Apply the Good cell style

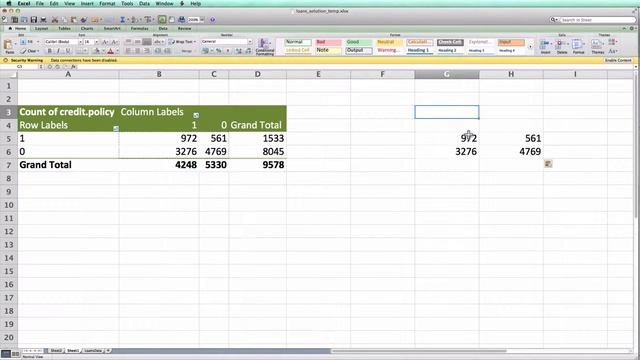coord(359,42)
